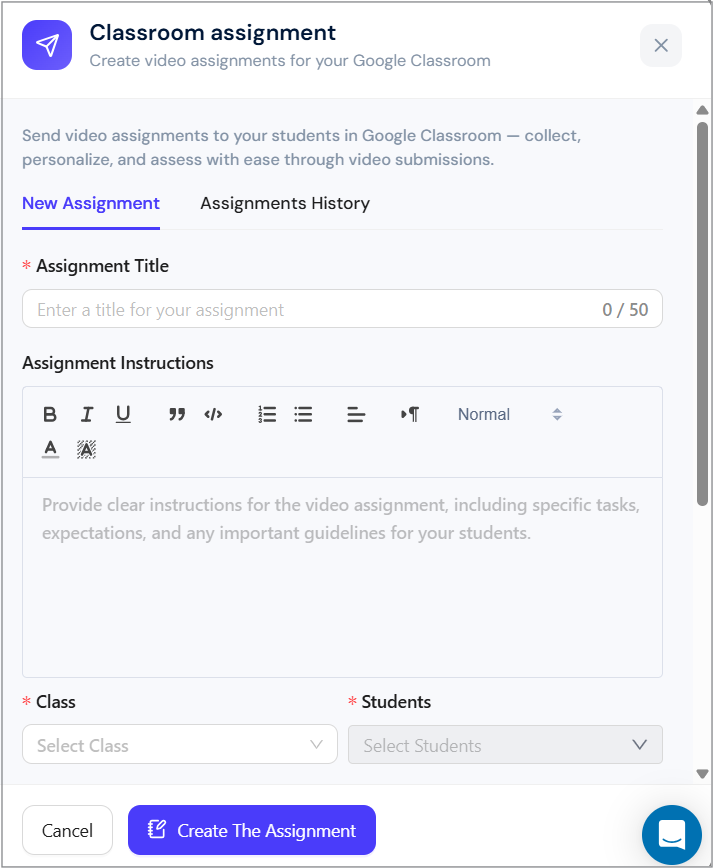Switch to the New Assignment tab

tap(91, 203)
